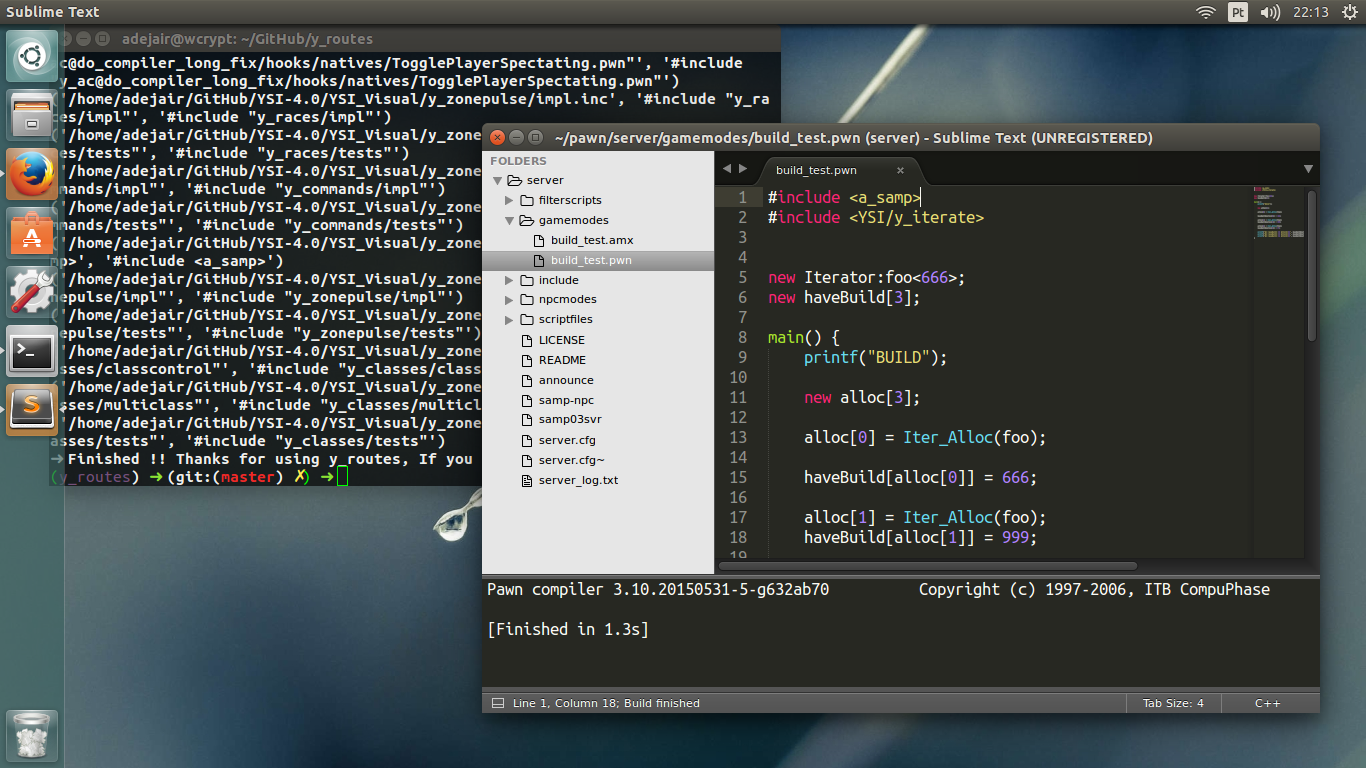This screenshot has height=768, width=1366.
Task: Open the Pt keyboard layout indicator
Action: pyautogui.click(x=1238, y=12)
